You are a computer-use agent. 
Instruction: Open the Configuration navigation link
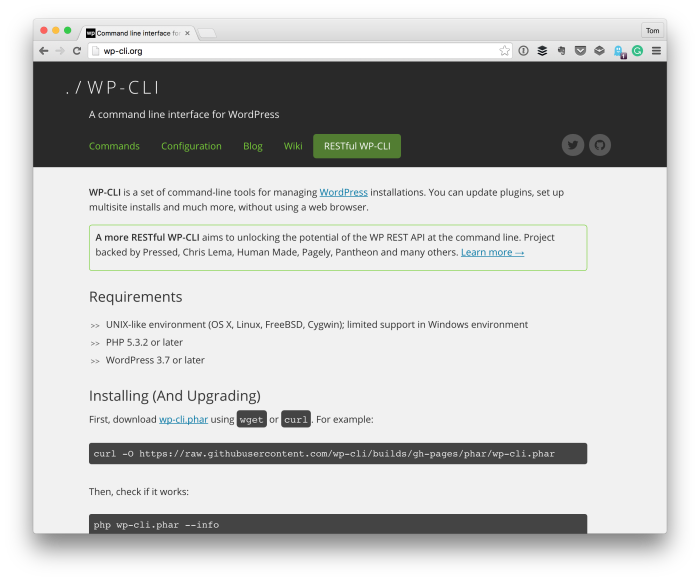[191, 146]
